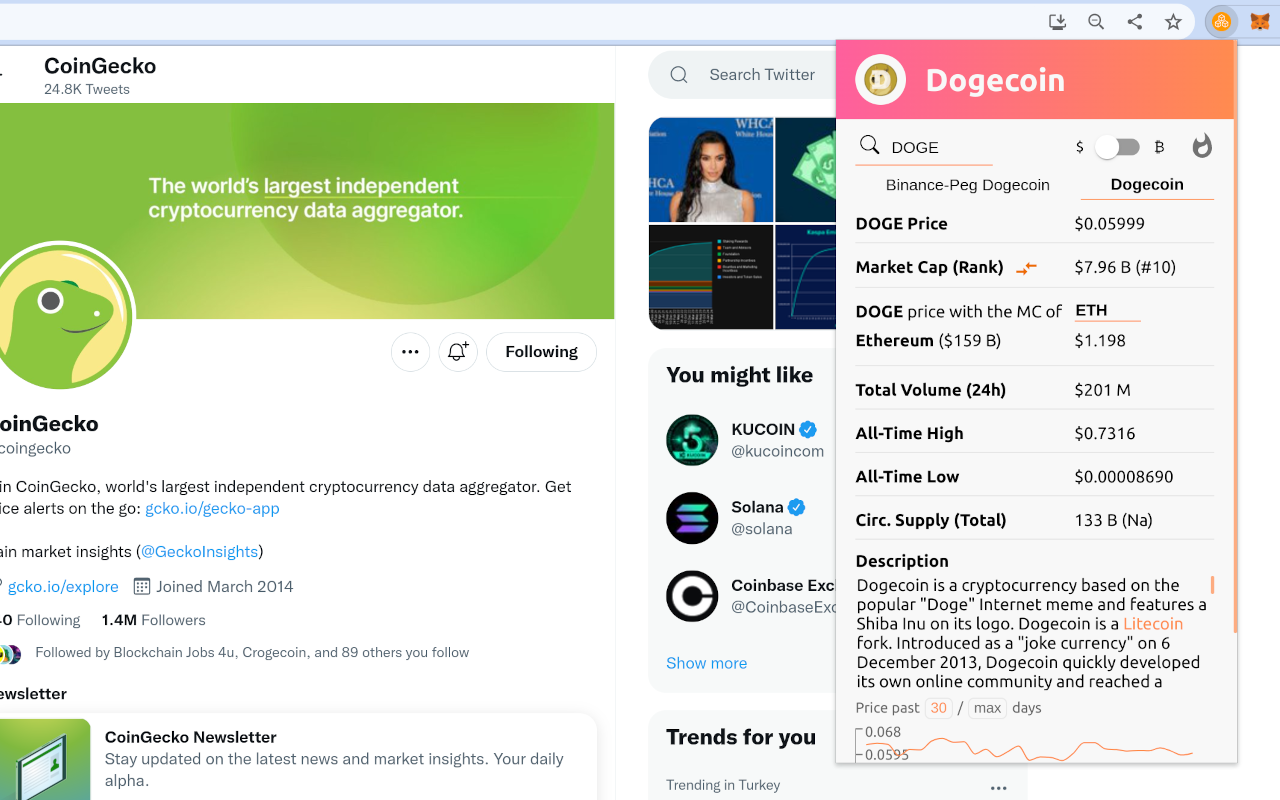Open the Litecoin link in description

[x=1153, y=623]
